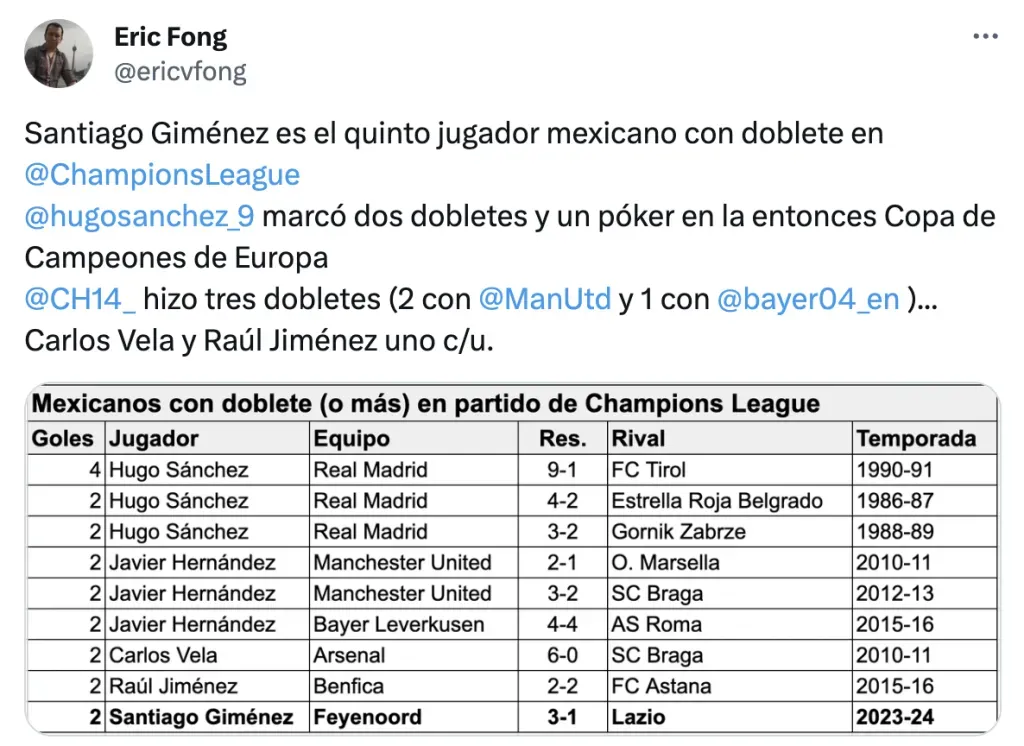Screen dimensions: 1024x746
Task: Click the @ericvfong handle
Action: click(x=180, y=72)
